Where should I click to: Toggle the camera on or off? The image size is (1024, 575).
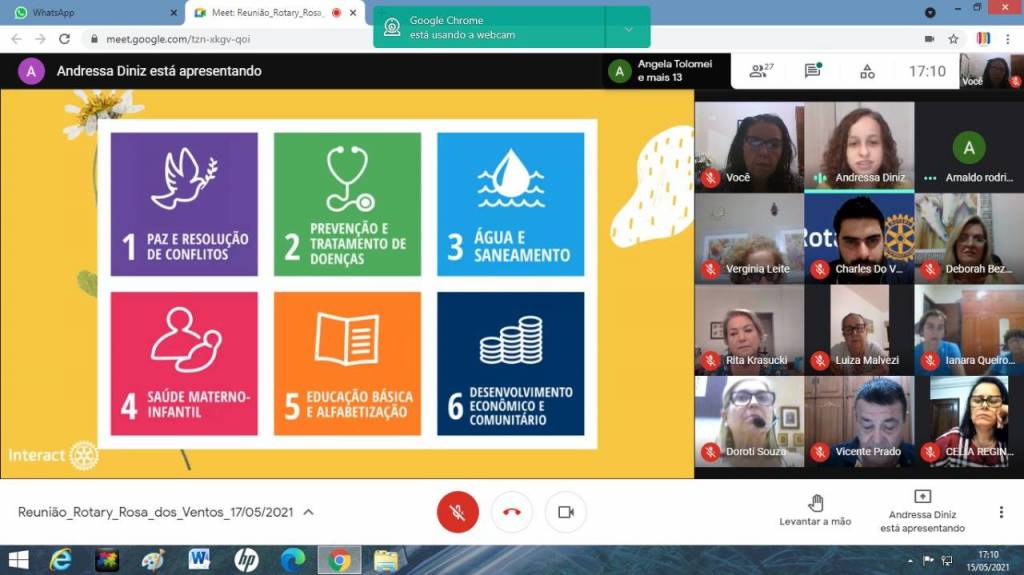566,512
